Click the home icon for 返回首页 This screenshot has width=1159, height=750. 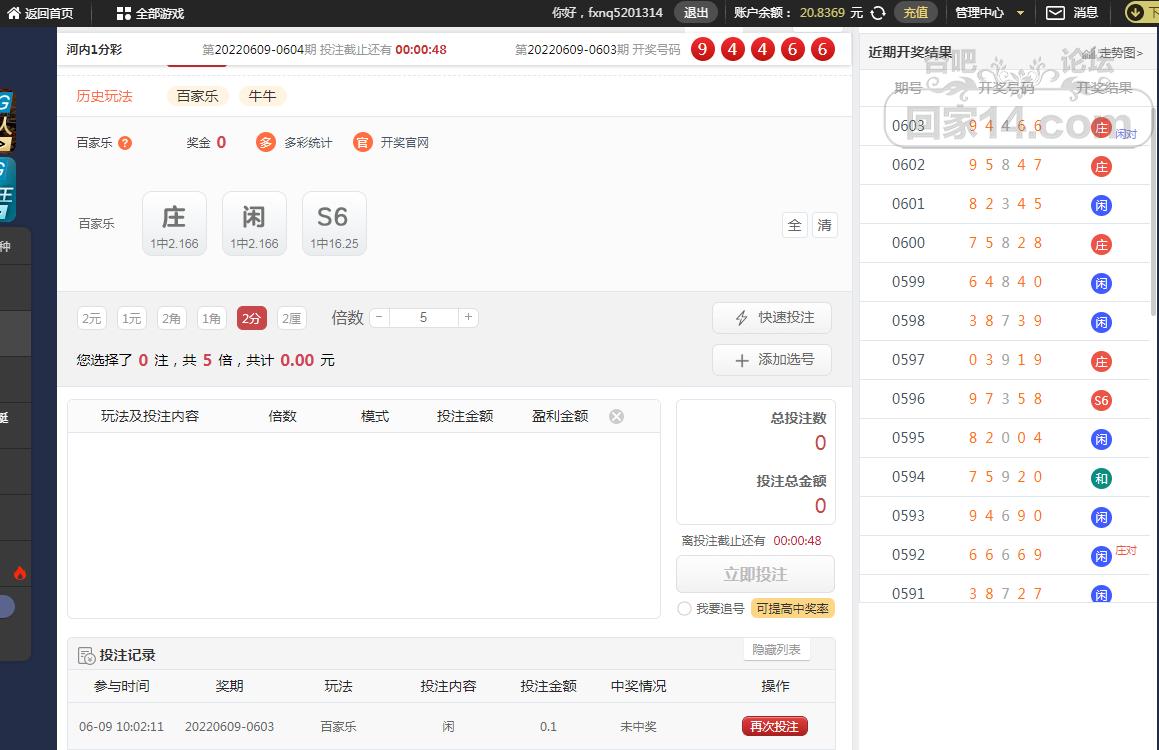pyautogui.click(x=14, y=13)
